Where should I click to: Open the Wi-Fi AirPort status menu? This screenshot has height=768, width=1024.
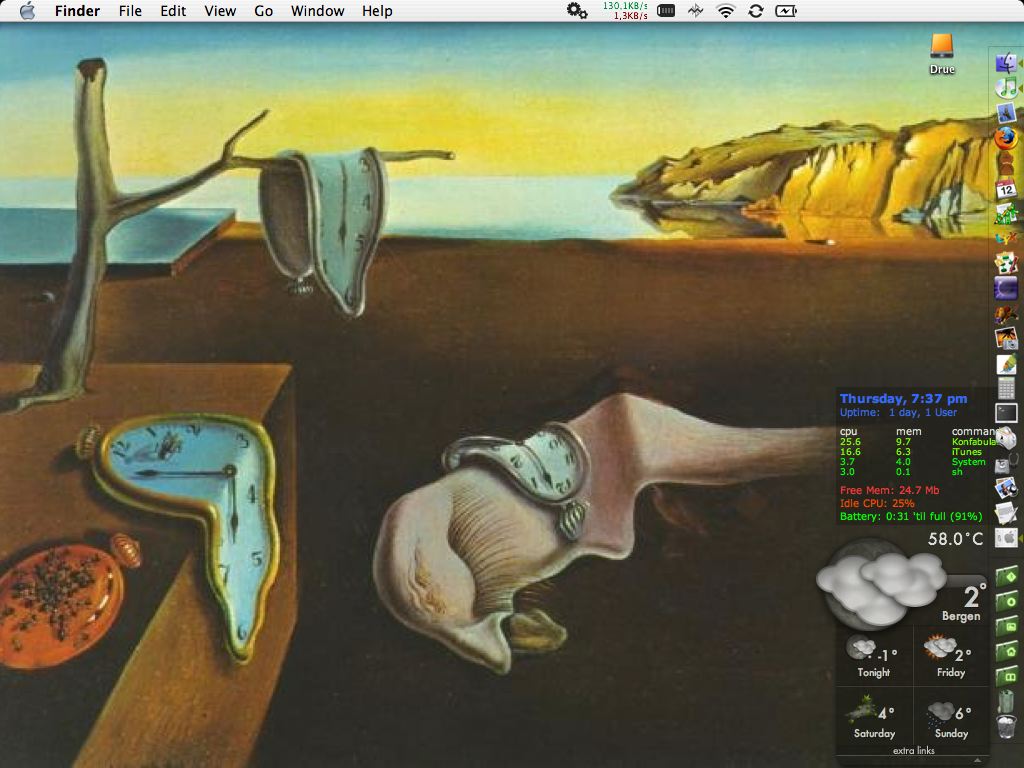click(x=726, y=10)
